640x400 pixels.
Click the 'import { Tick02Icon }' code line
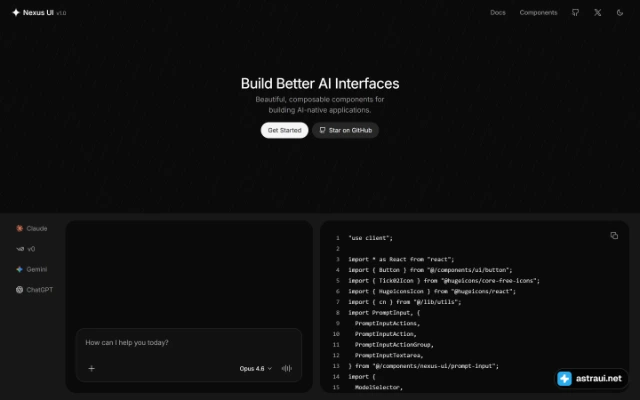(444, 280)
